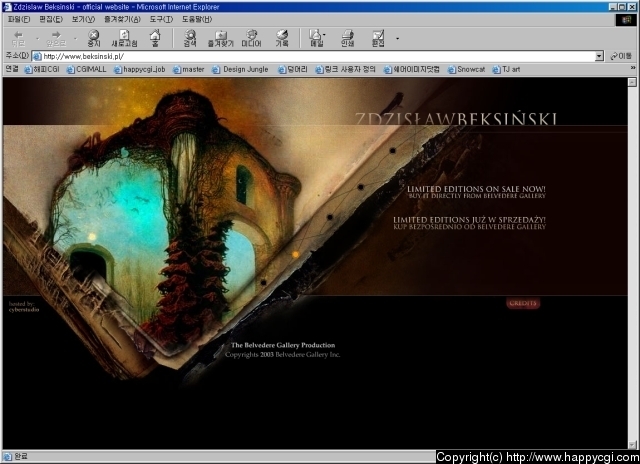
Task: Open the first links bar shortcut ending in CGI
Action: (x=42, y=69)
